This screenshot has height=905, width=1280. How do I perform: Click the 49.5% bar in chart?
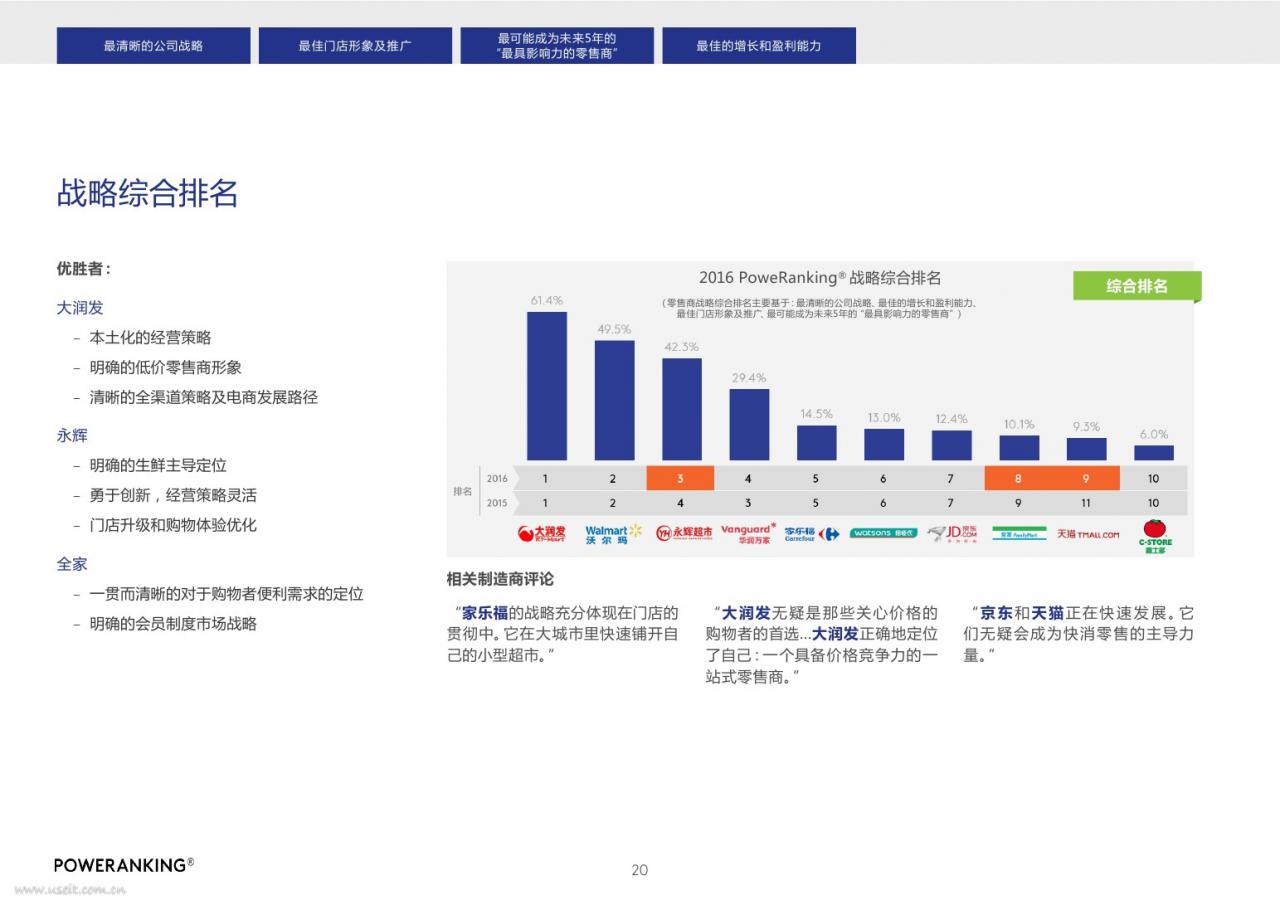click(x=614, y=400)
